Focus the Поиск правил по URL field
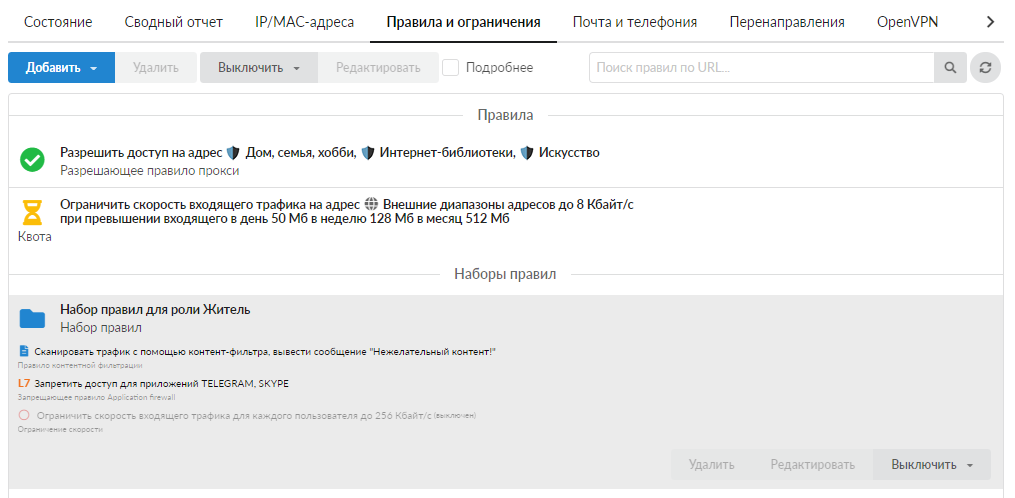The image size is (1015, 498). [760, 68]
